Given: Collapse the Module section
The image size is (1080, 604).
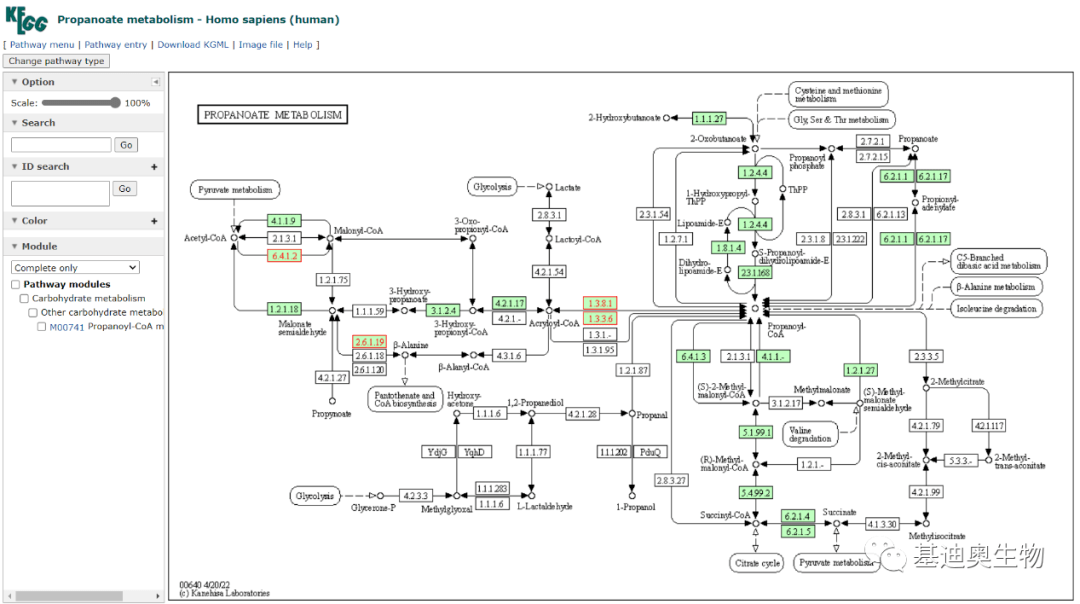Looking at the screenshot, I should click(x=15, y=246).
